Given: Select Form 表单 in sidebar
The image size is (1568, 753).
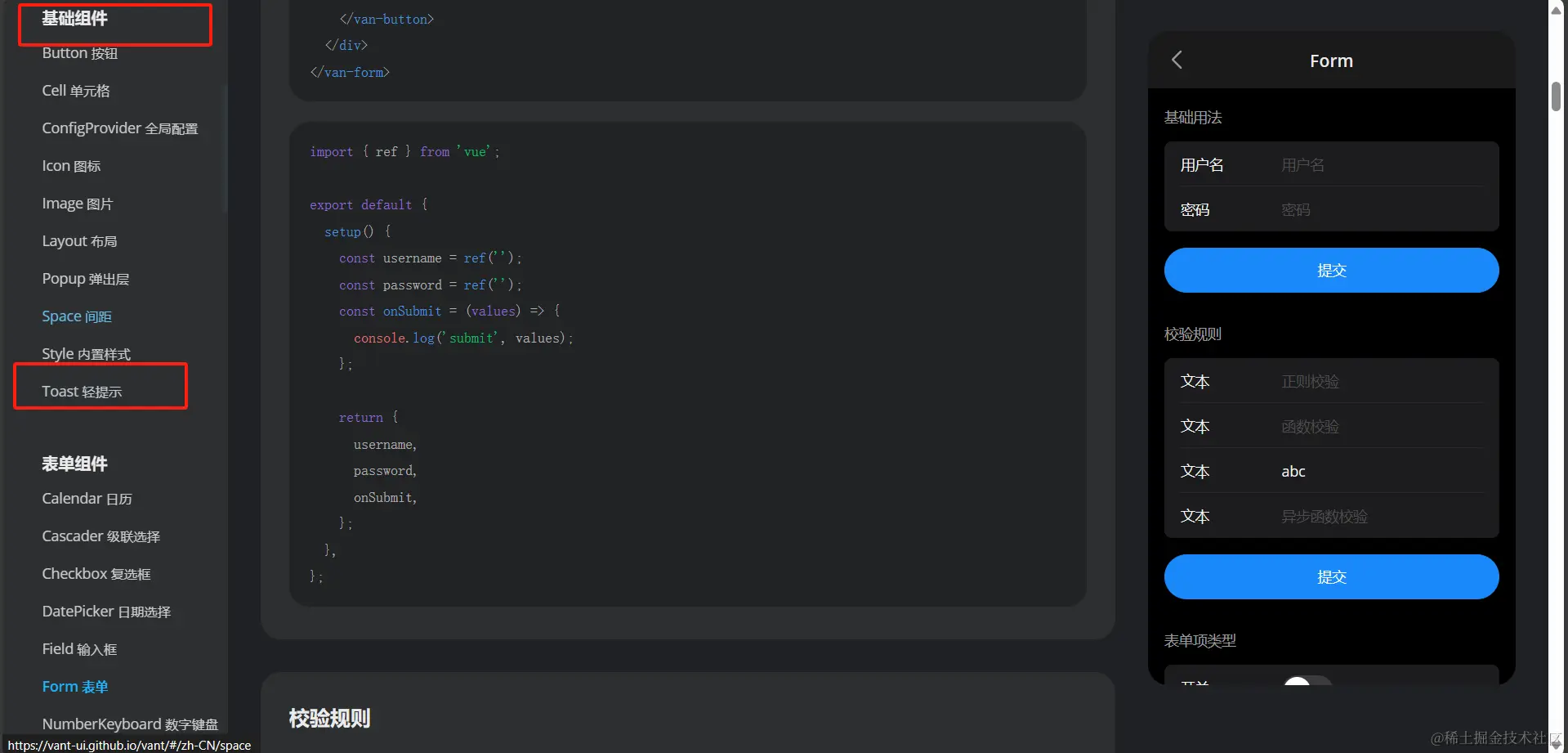Looking at the screenshot, I should pos(75,687).
